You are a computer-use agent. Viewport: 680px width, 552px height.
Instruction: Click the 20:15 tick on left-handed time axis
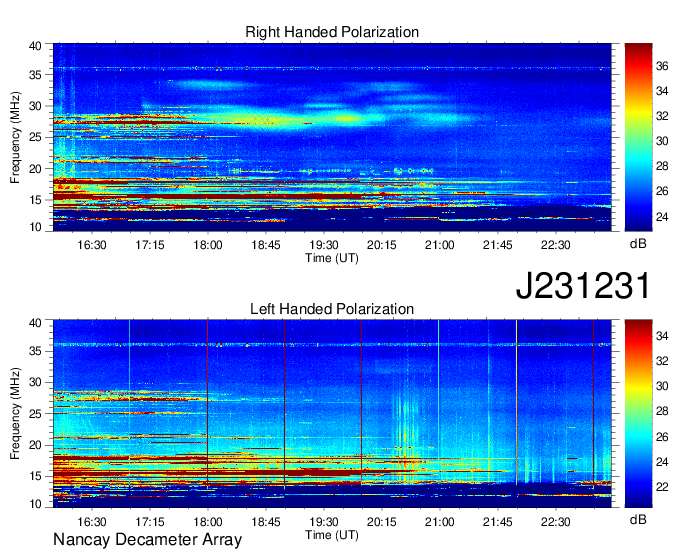click(382, 522)
